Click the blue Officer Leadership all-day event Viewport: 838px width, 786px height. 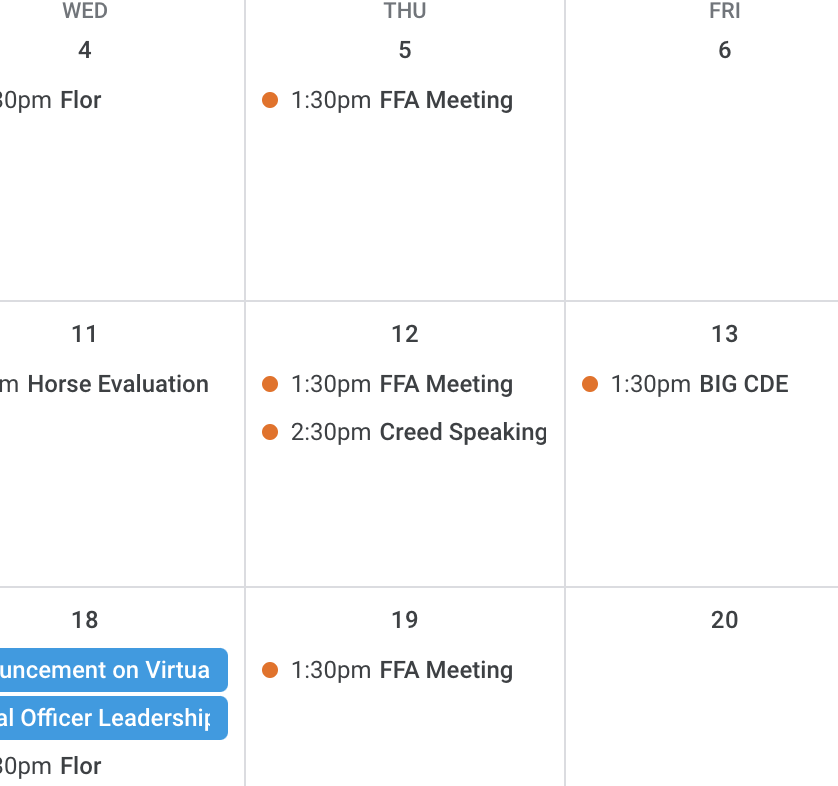click(x=108, y=718)
